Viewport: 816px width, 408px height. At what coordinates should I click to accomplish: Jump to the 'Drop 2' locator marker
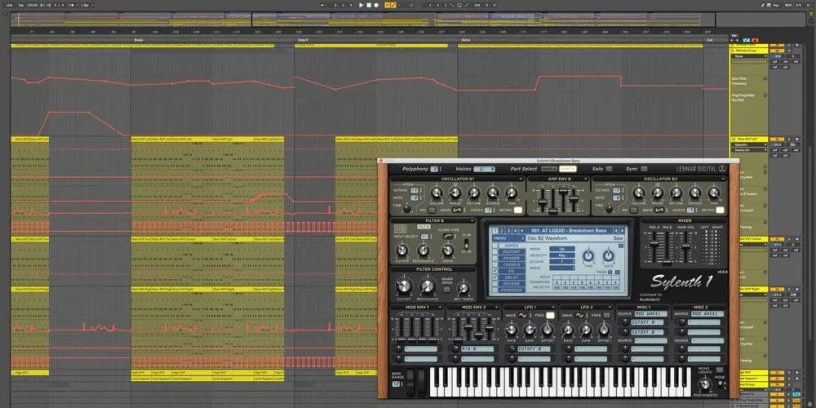pyautogui.click(x=302, y=40)
